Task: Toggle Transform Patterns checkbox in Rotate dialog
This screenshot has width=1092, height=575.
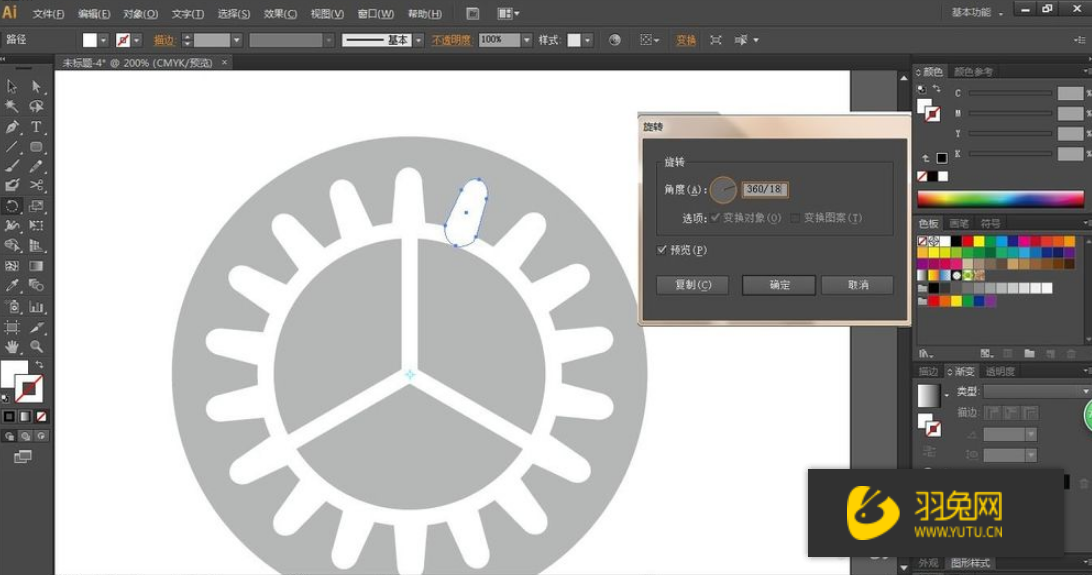Action: pyautogui.click(x=795, y=218)
